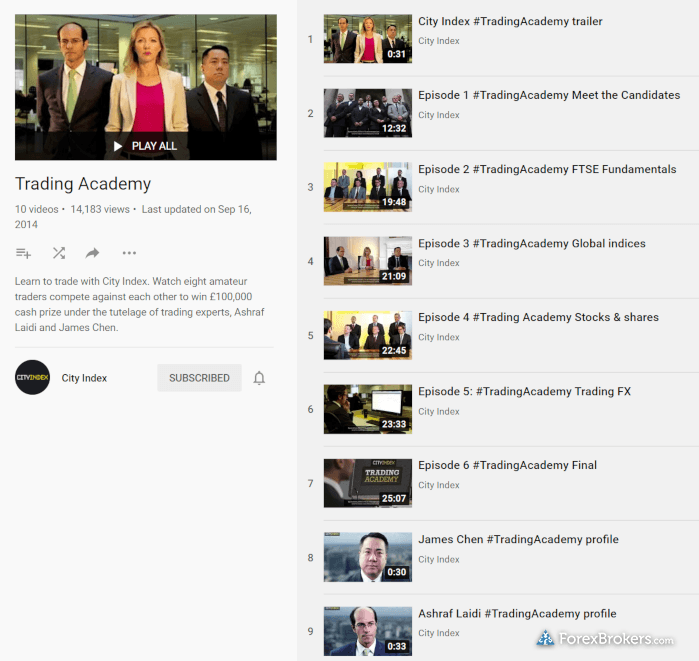The height and width of the screenshot is (661, 699).
Task: Click City Index under Episode 4
Action: pos(439,337)
